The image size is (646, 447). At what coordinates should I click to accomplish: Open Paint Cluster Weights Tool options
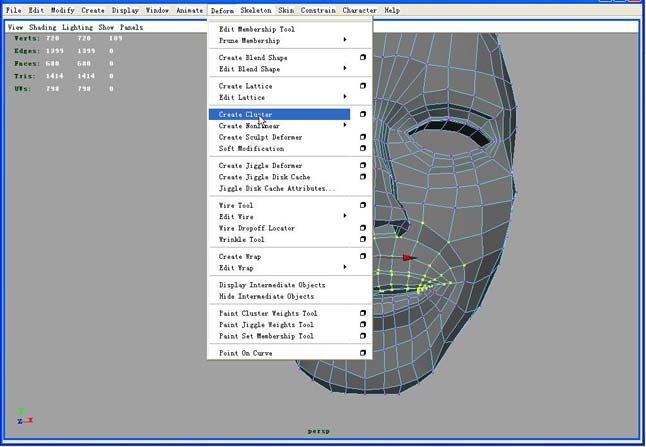pos(362,314)
